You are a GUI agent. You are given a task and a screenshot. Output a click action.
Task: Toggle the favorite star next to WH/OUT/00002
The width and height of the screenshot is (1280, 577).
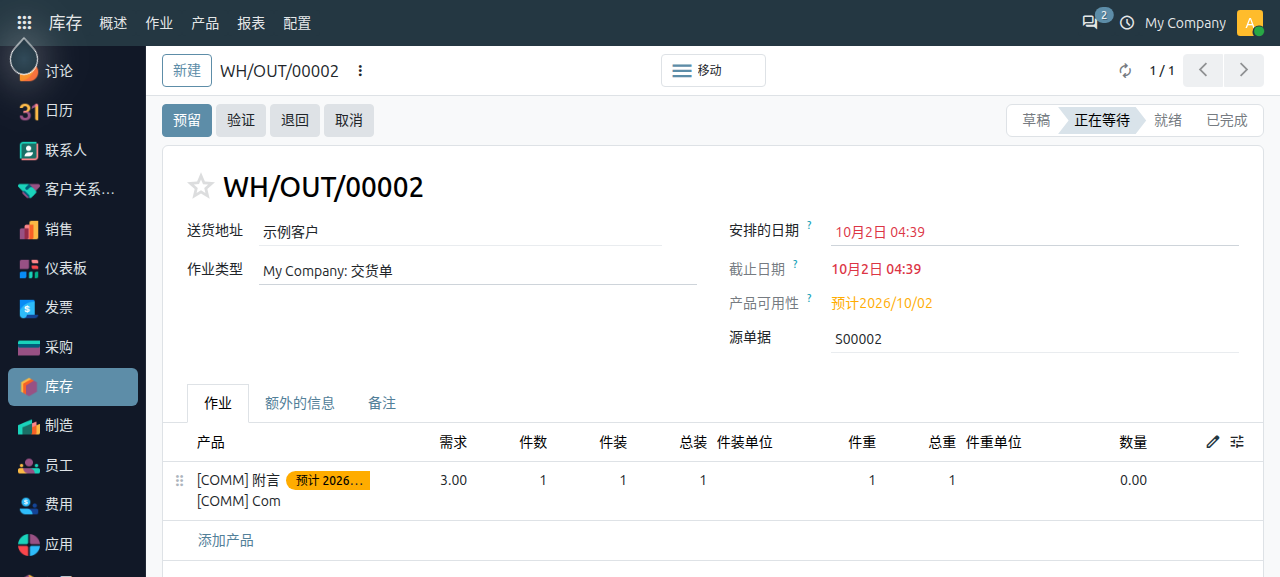tap(201, 187)
